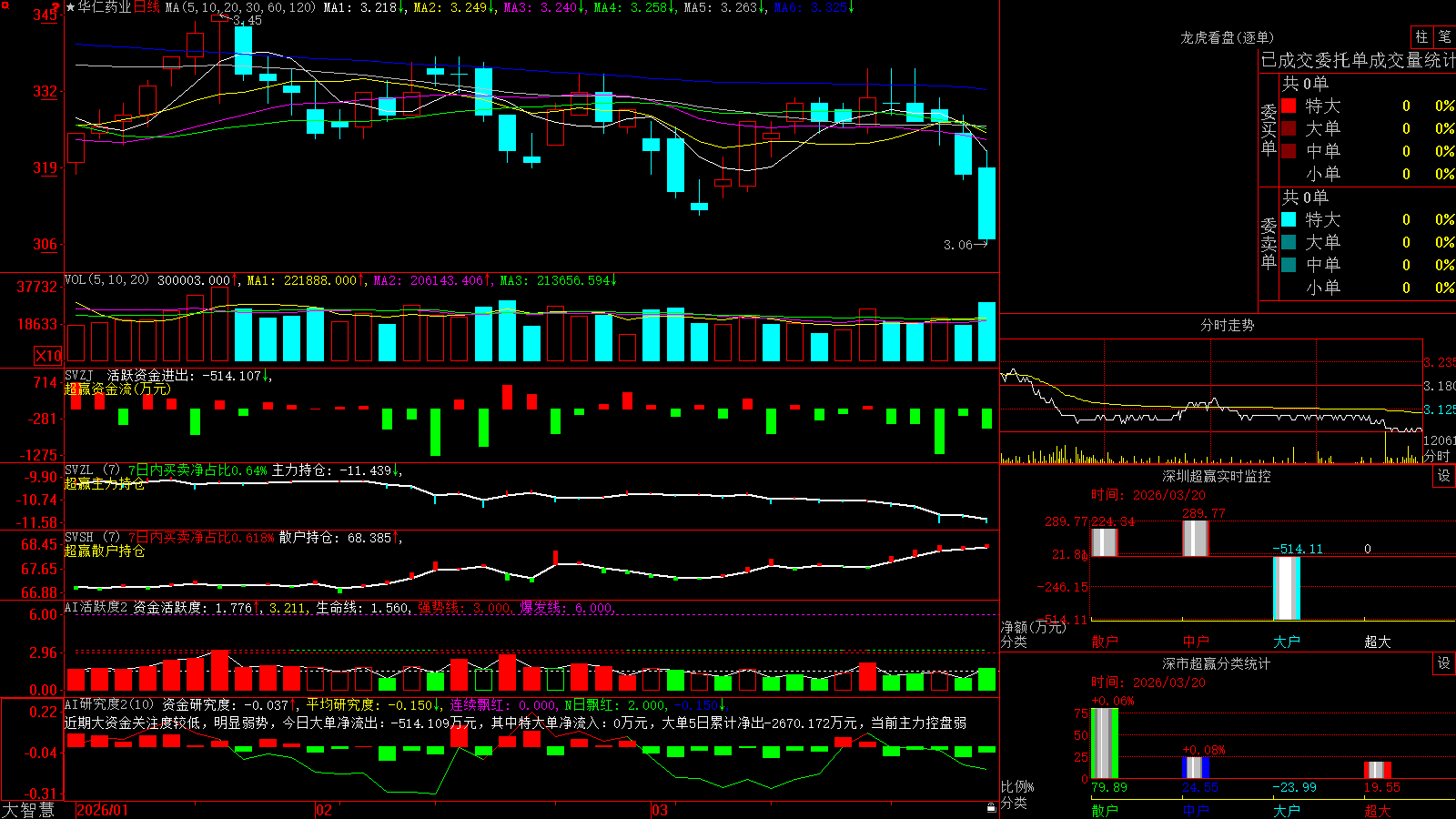
Task: Click the dark red 中单 buy order swatch
Action: (1289, 151)
